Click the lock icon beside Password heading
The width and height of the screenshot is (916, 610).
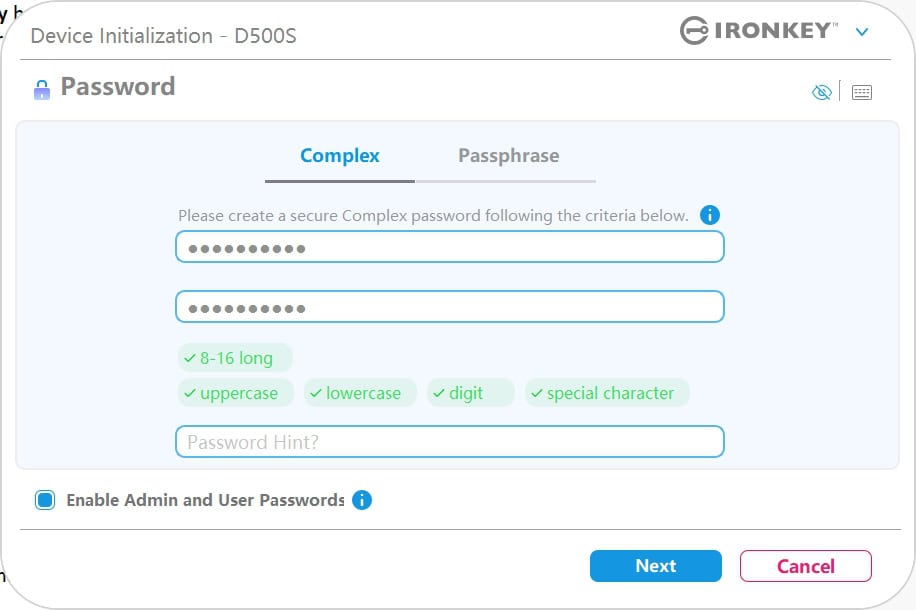41,89
